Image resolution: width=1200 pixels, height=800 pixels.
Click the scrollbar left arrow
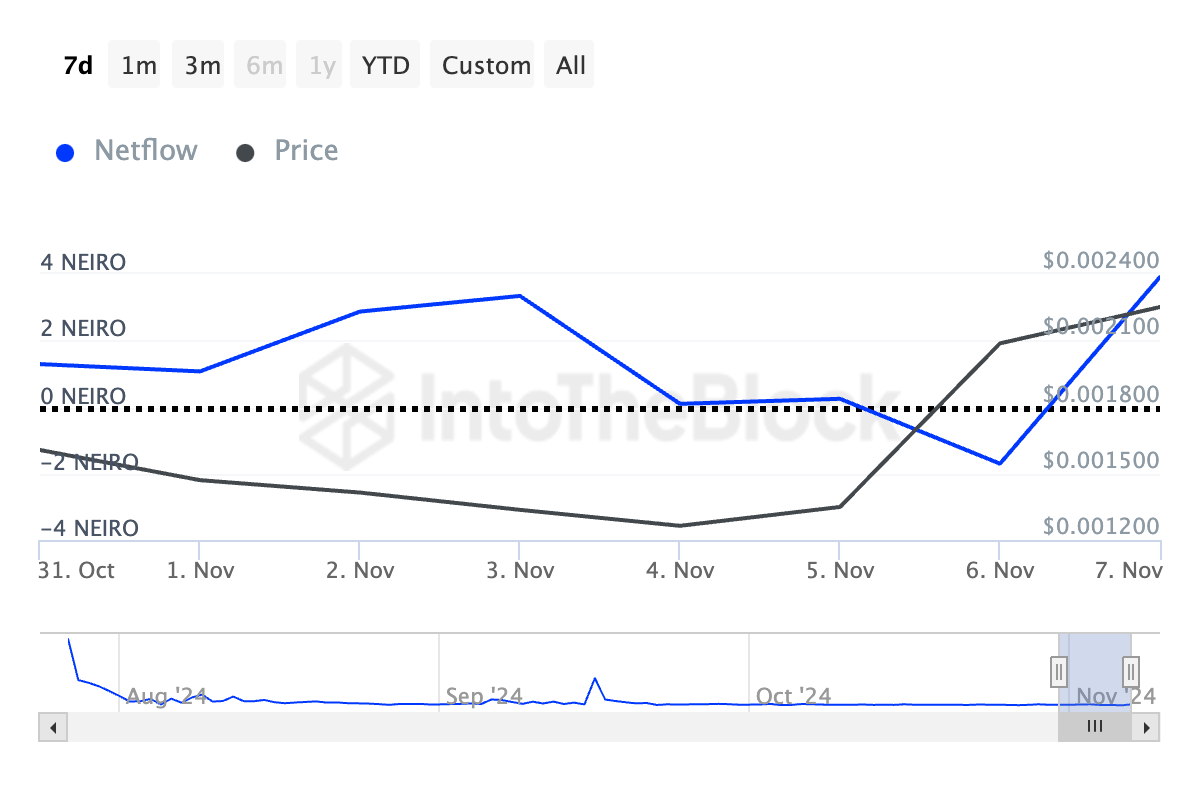pyautogui.click(x=52, y=727)
